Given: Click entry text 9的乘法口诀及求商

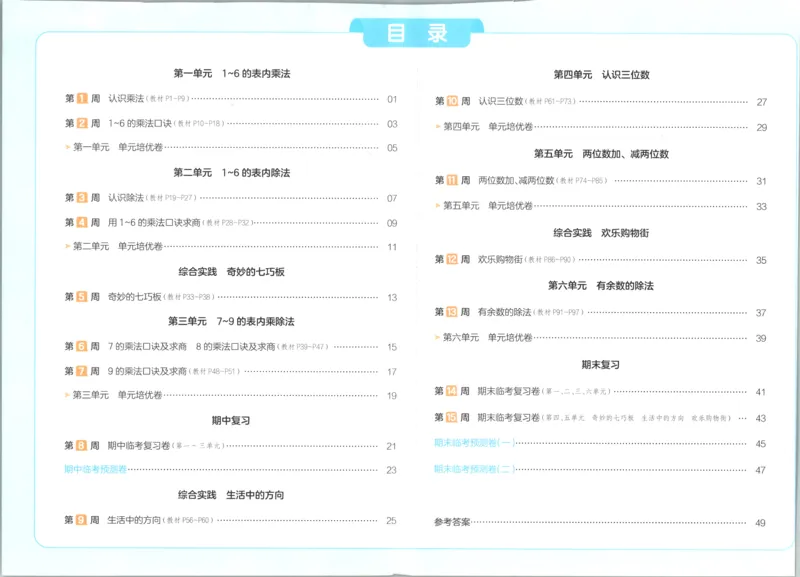Looking at the screenshot, I should point(147,371).
